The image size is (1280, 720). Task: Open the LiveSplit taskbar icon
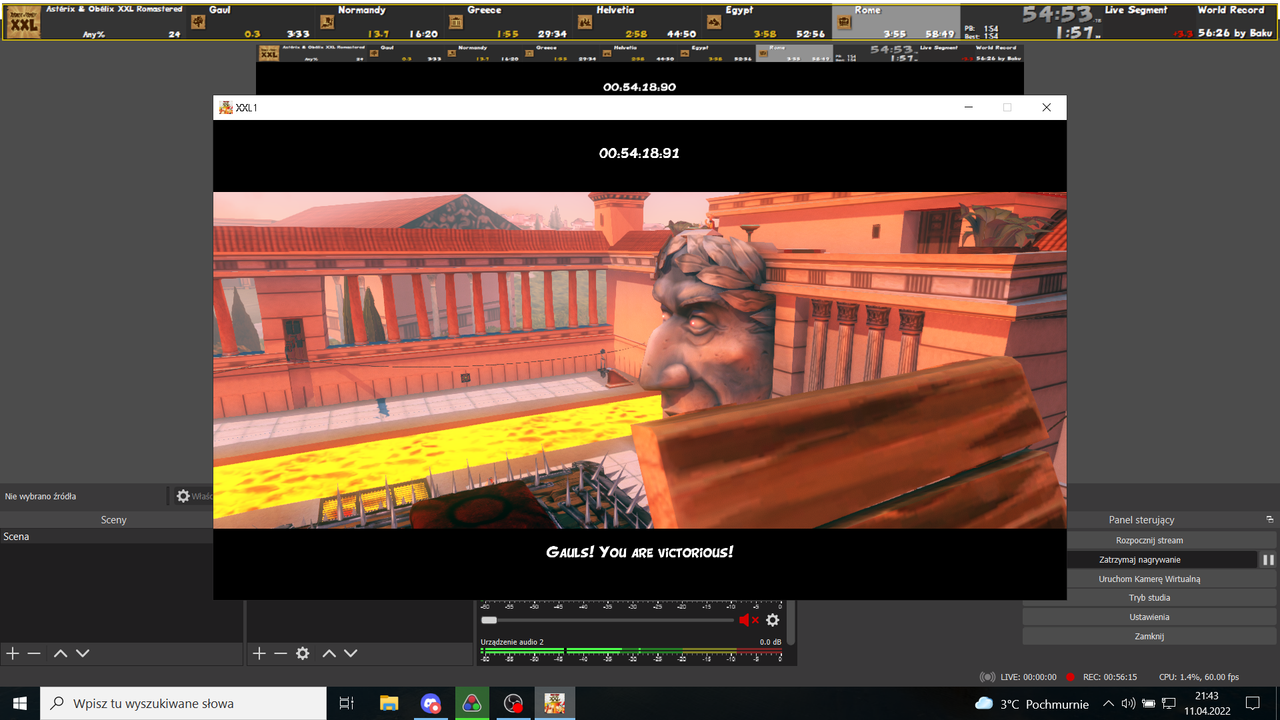471,704
